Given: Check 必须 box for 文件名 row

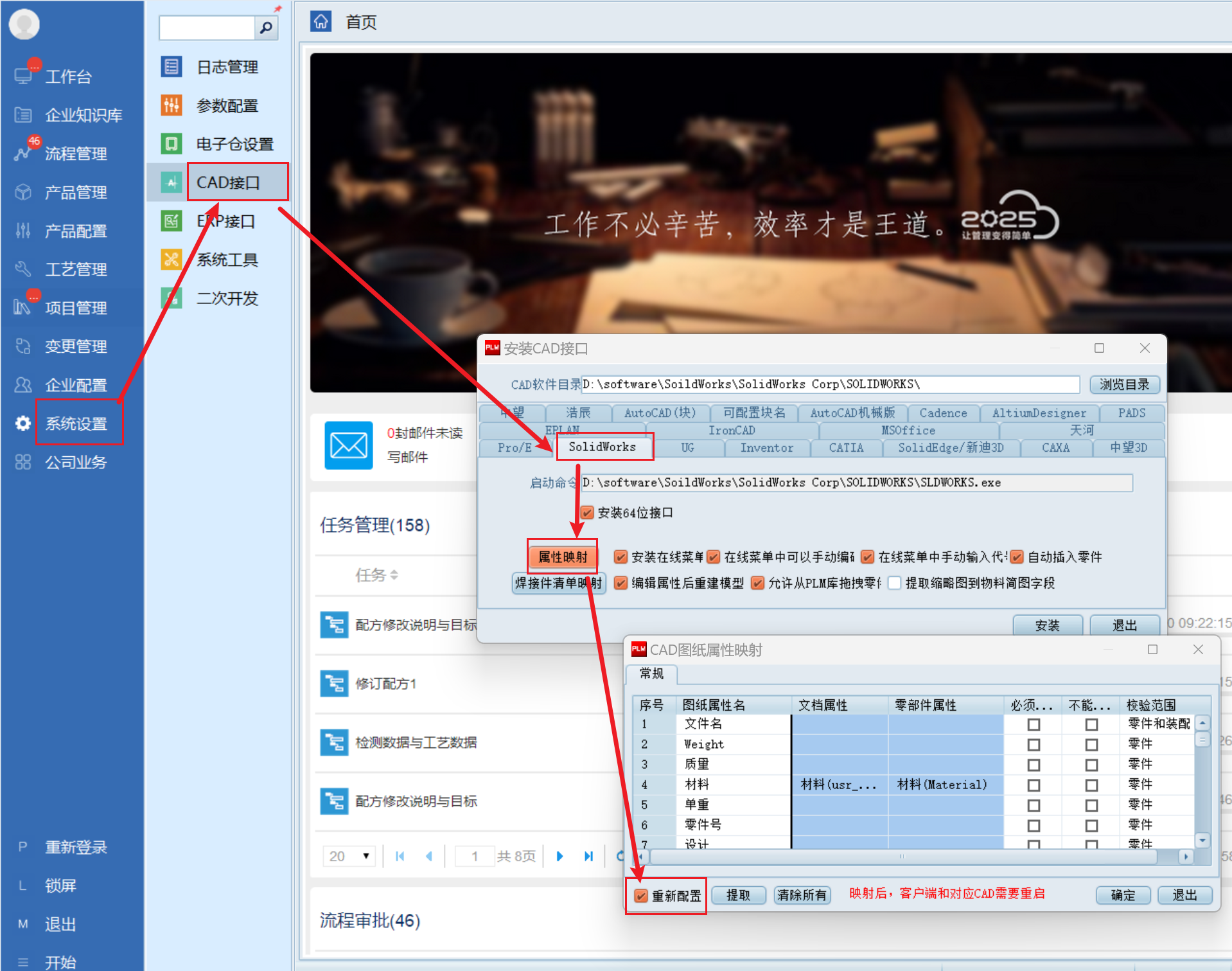Looking at the screenshot, I should (1034, 724).
